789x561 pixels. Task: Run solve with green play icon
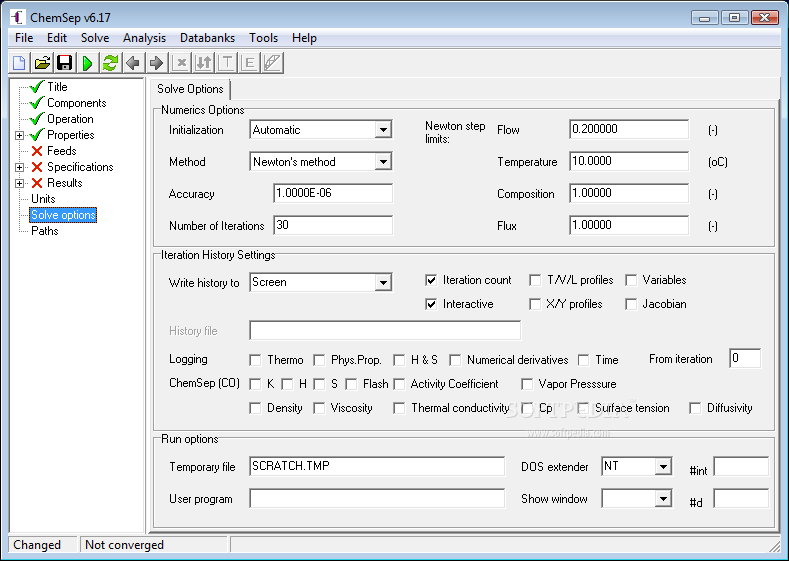(x=88, y=63)
